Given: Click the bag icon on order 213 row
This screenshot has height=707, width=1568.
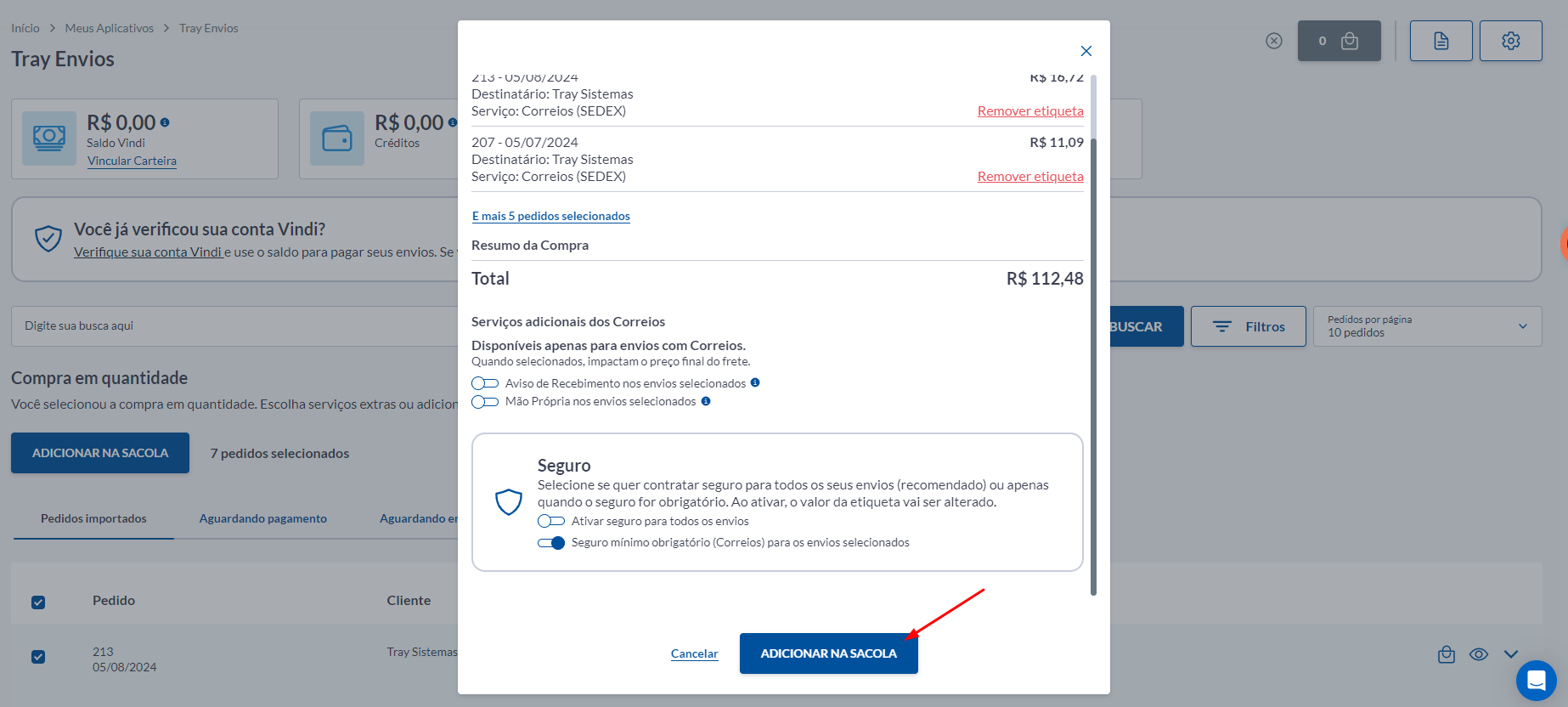Looking at the screenshot, I should click(1446, 654).
